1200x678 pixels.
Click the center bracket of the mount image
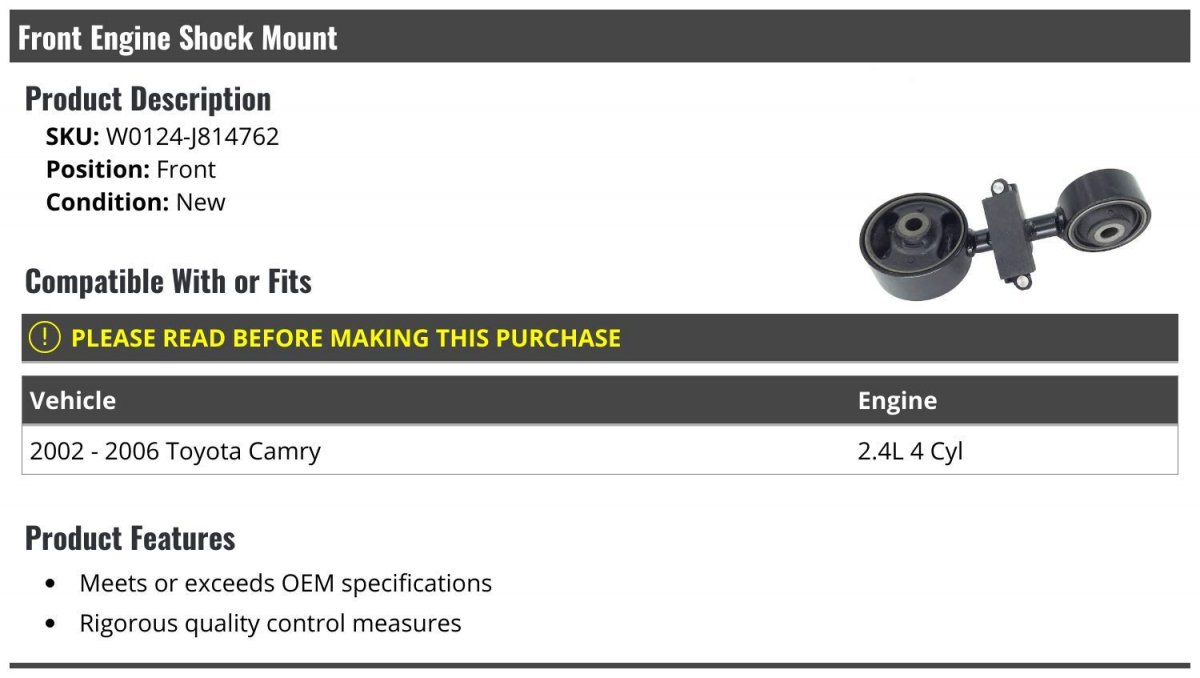[1008, 237]
